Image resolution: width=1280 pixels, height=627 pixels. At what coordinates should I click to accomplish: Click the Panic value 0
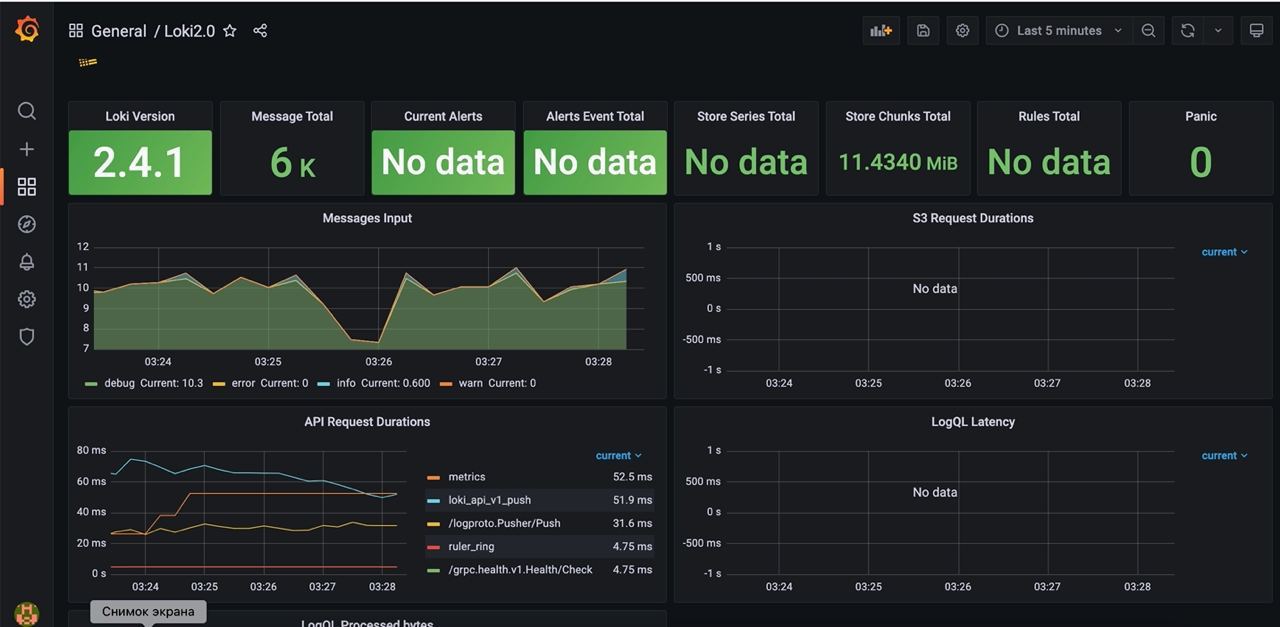pyautogui.click(x=1201, y=162)
